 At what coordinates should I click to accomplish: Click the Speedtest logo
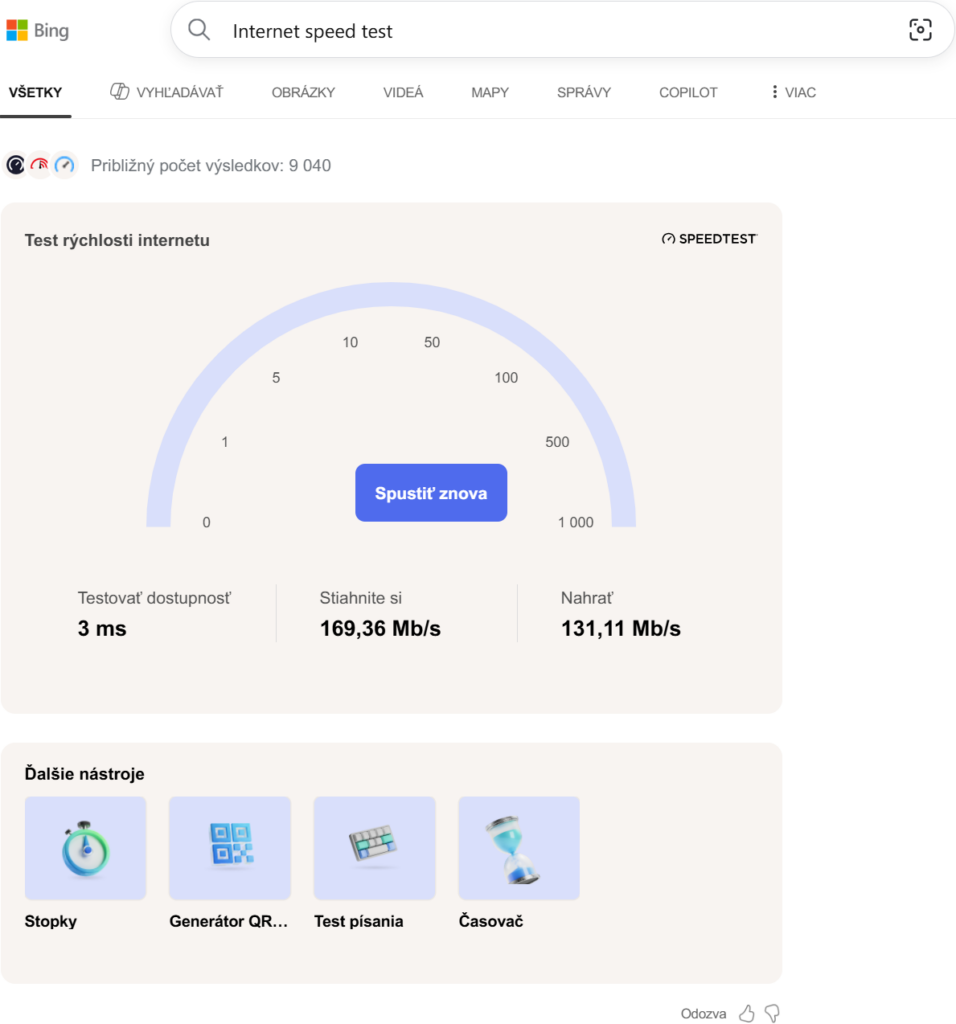pyautogui.click(x=709, y=239)
